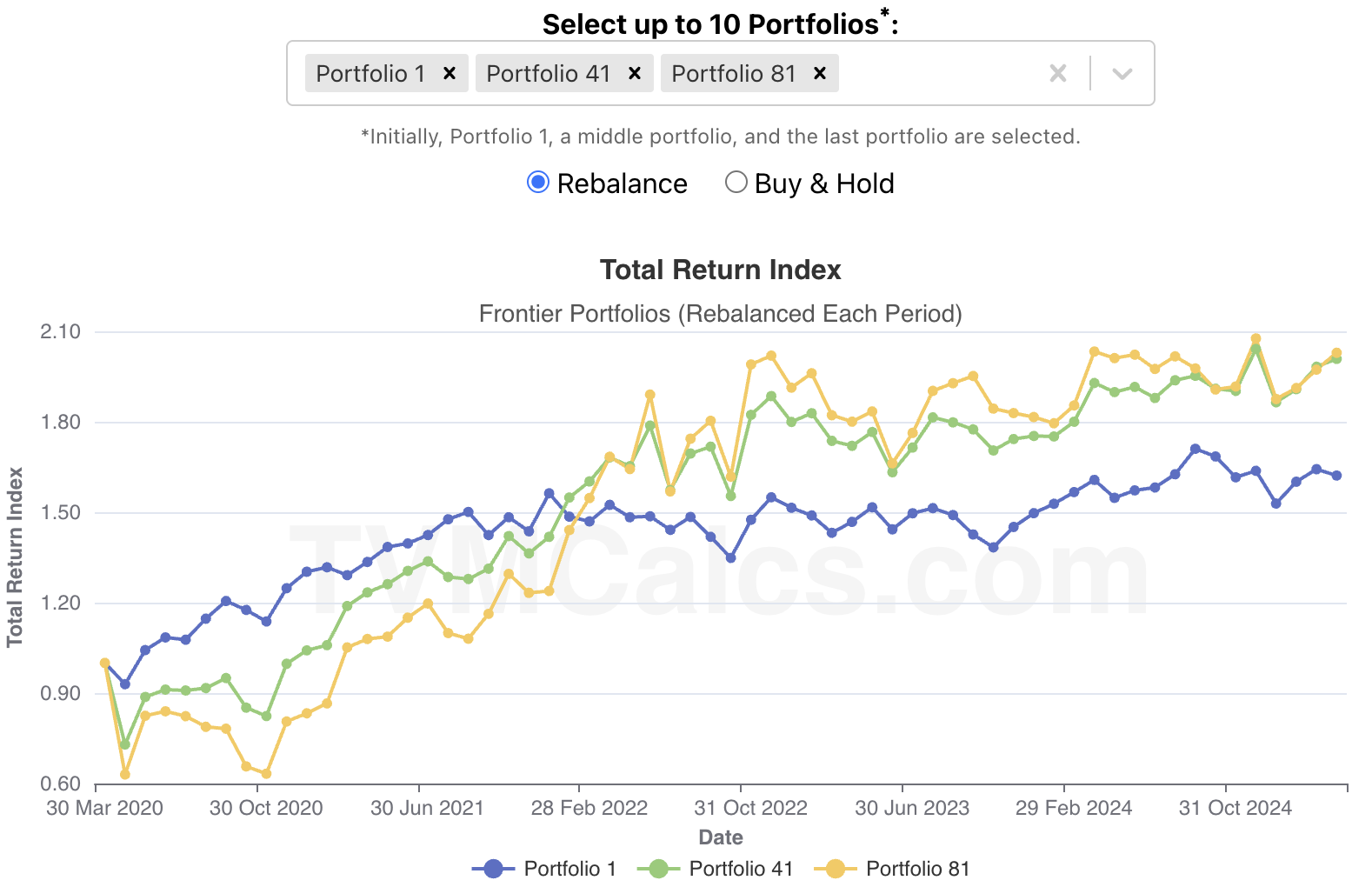Remove the Portfolio 81 chip
This screenshot has width=1372, height=887.
[x=820, y=73]
